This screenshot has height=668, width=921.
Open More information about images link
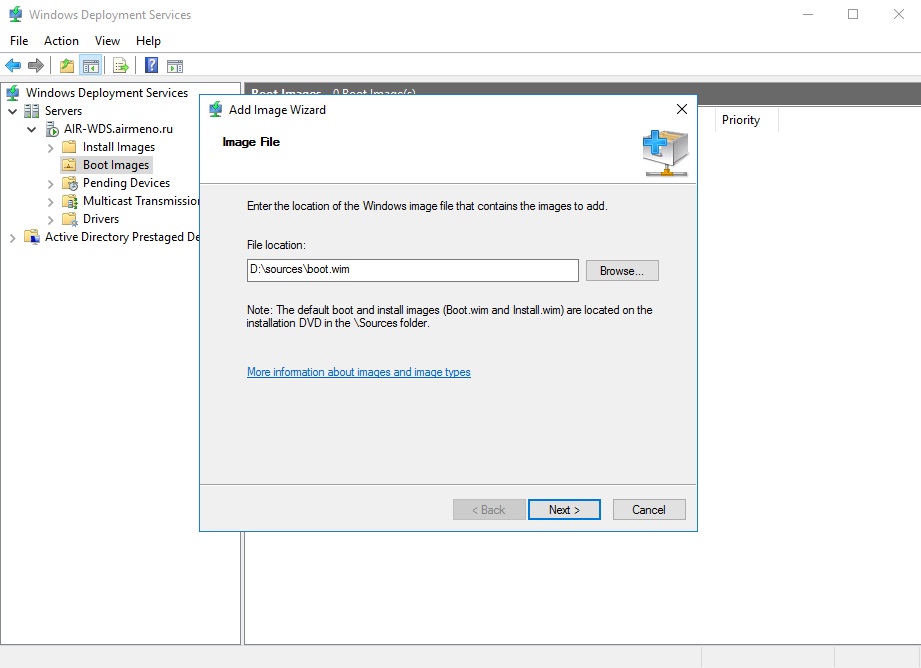(358, 372)
